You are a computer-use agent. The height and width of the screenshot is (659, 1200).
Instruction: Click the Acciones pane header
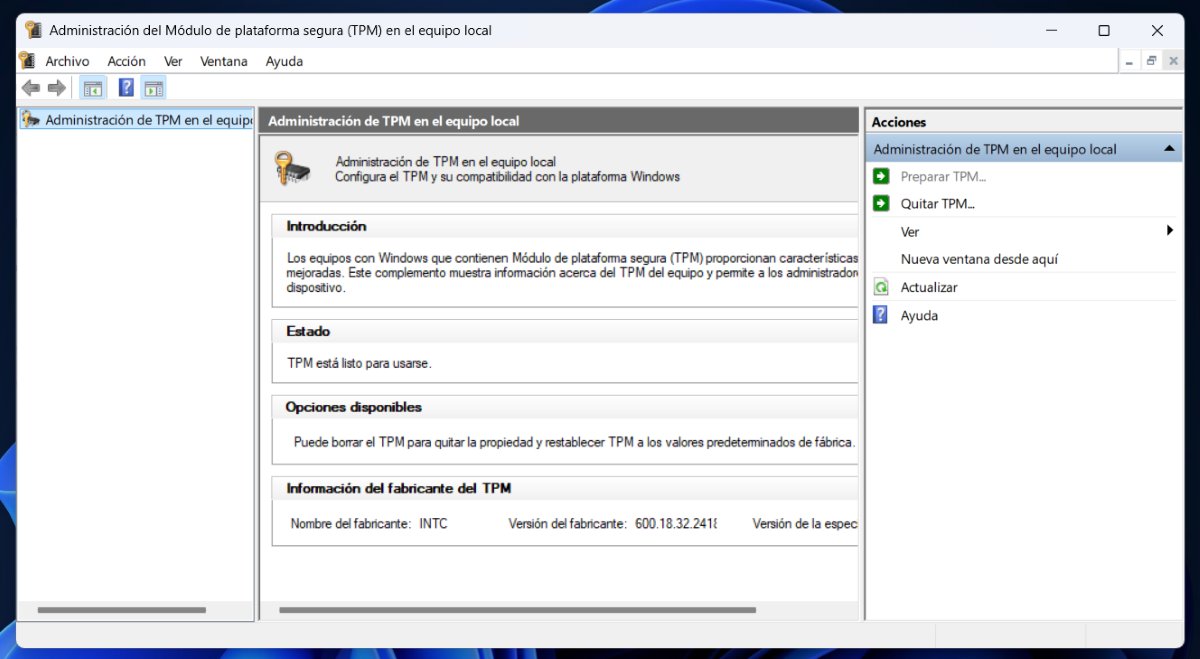pos(1024,121)
